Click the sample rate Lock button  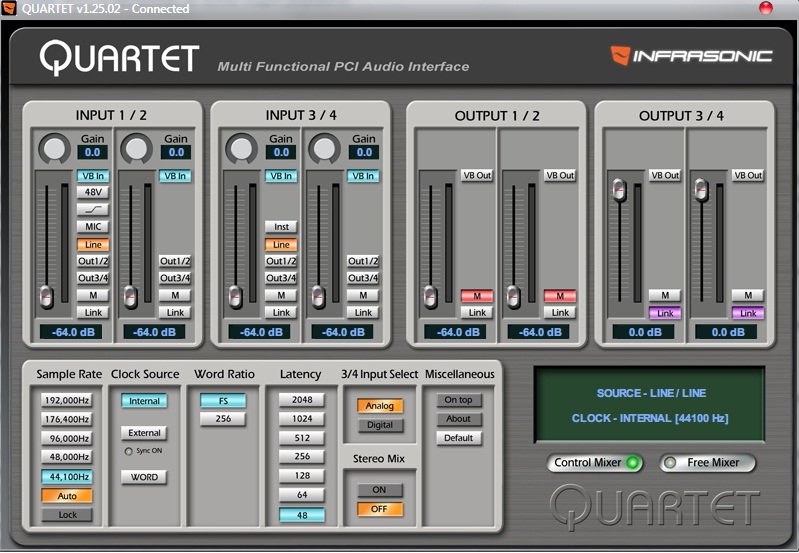67,515
